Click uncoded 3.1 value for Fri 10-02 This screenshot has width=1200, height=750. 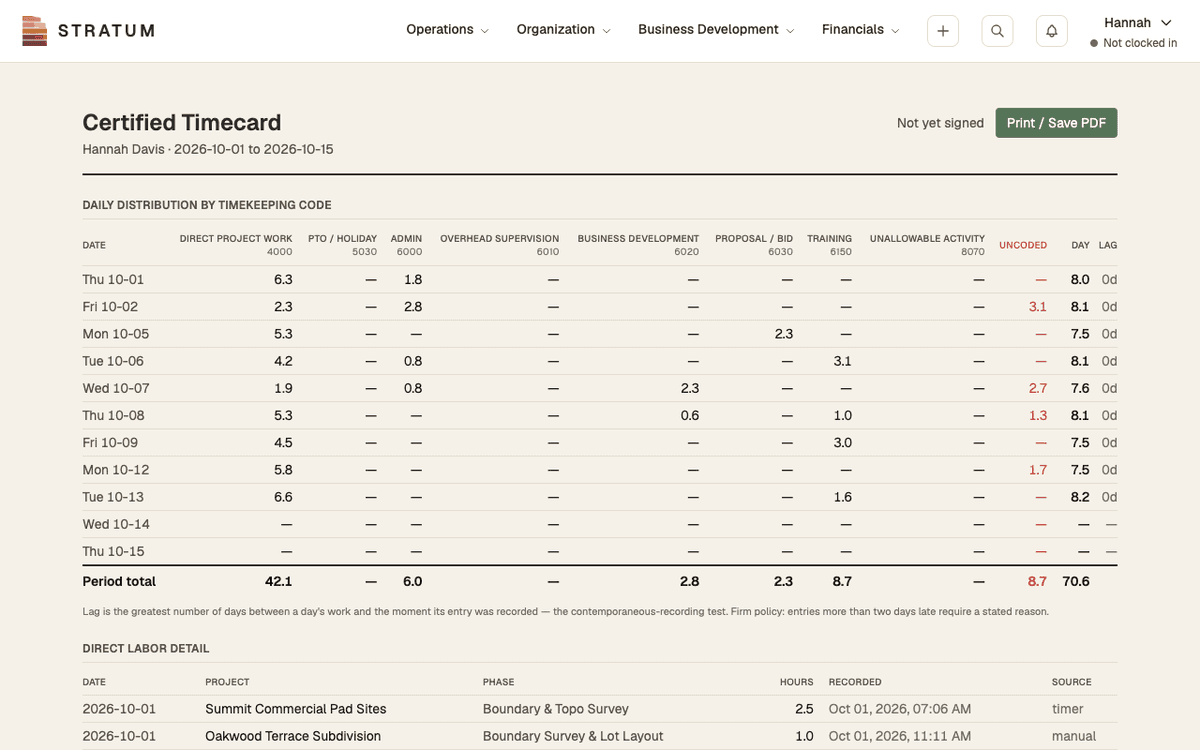coord(1037,307)
